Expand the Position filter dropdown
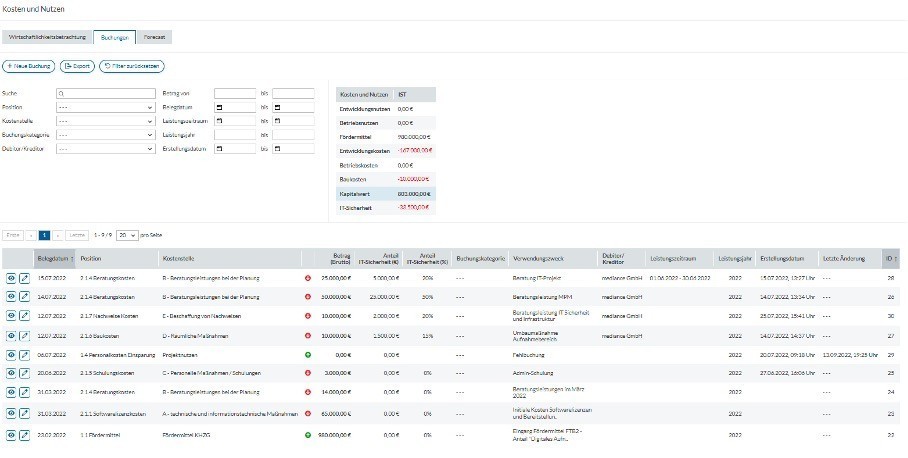 [106, 108]
